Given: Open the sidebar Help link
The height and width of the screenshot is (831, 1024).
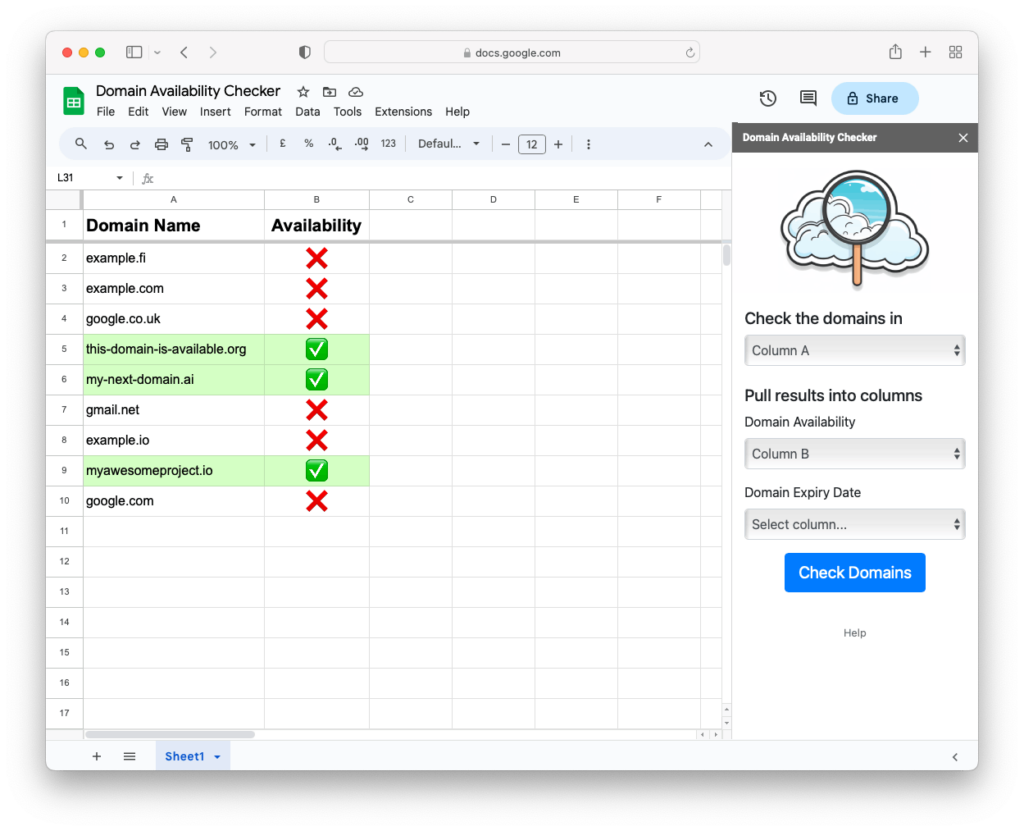Looking at the screenshot, I should coord(854,632).
